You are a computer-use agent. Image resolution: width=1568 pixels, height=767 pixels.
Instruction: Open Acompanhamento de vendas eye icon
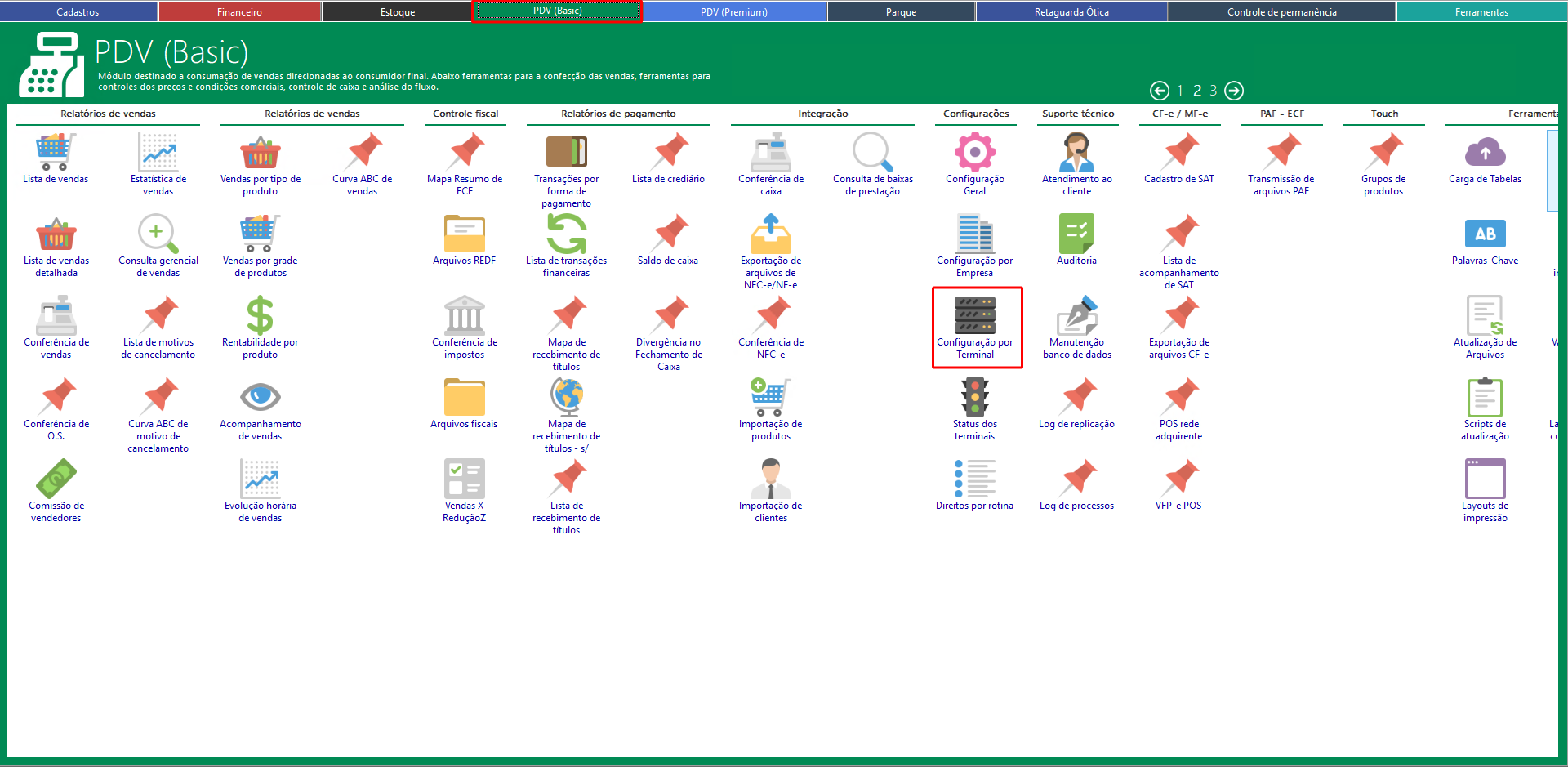coord(260,398)
